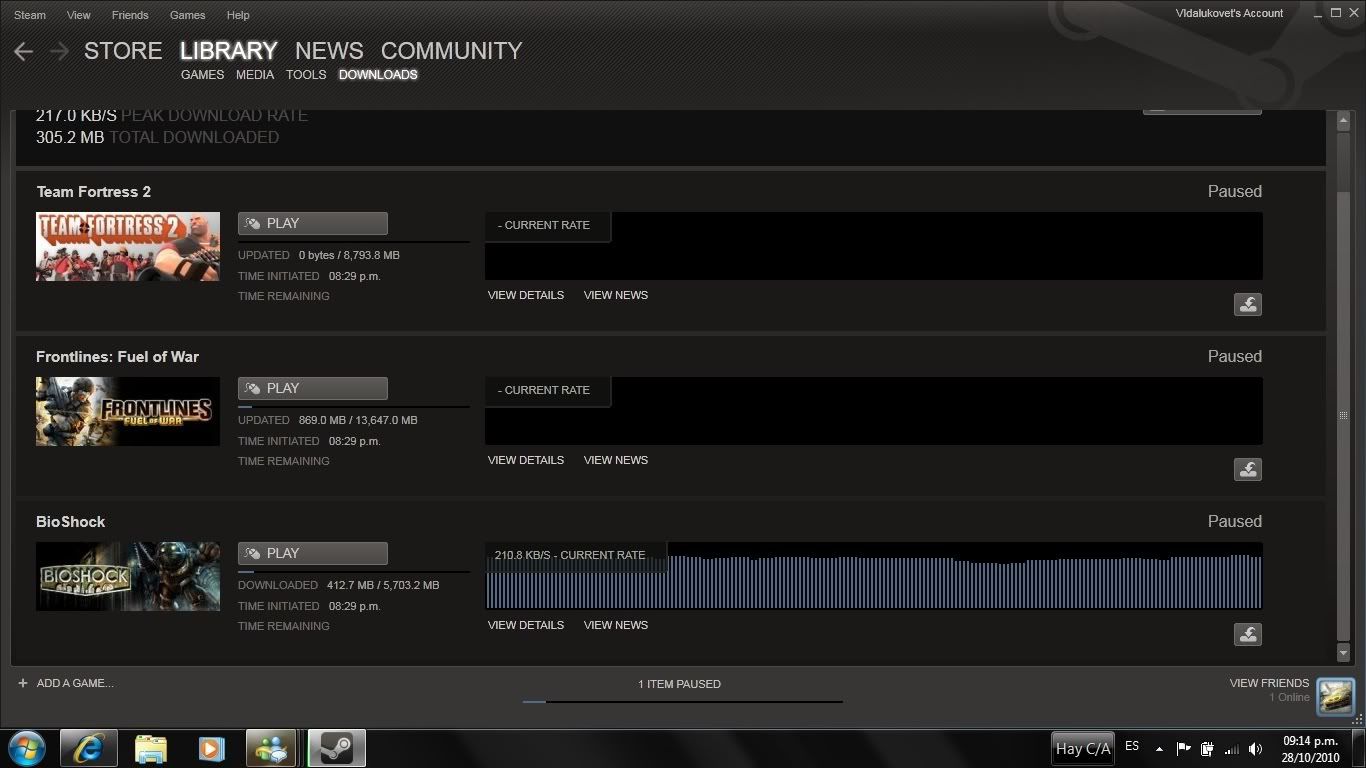Click Frontlines download progress bar

point(353,407)
